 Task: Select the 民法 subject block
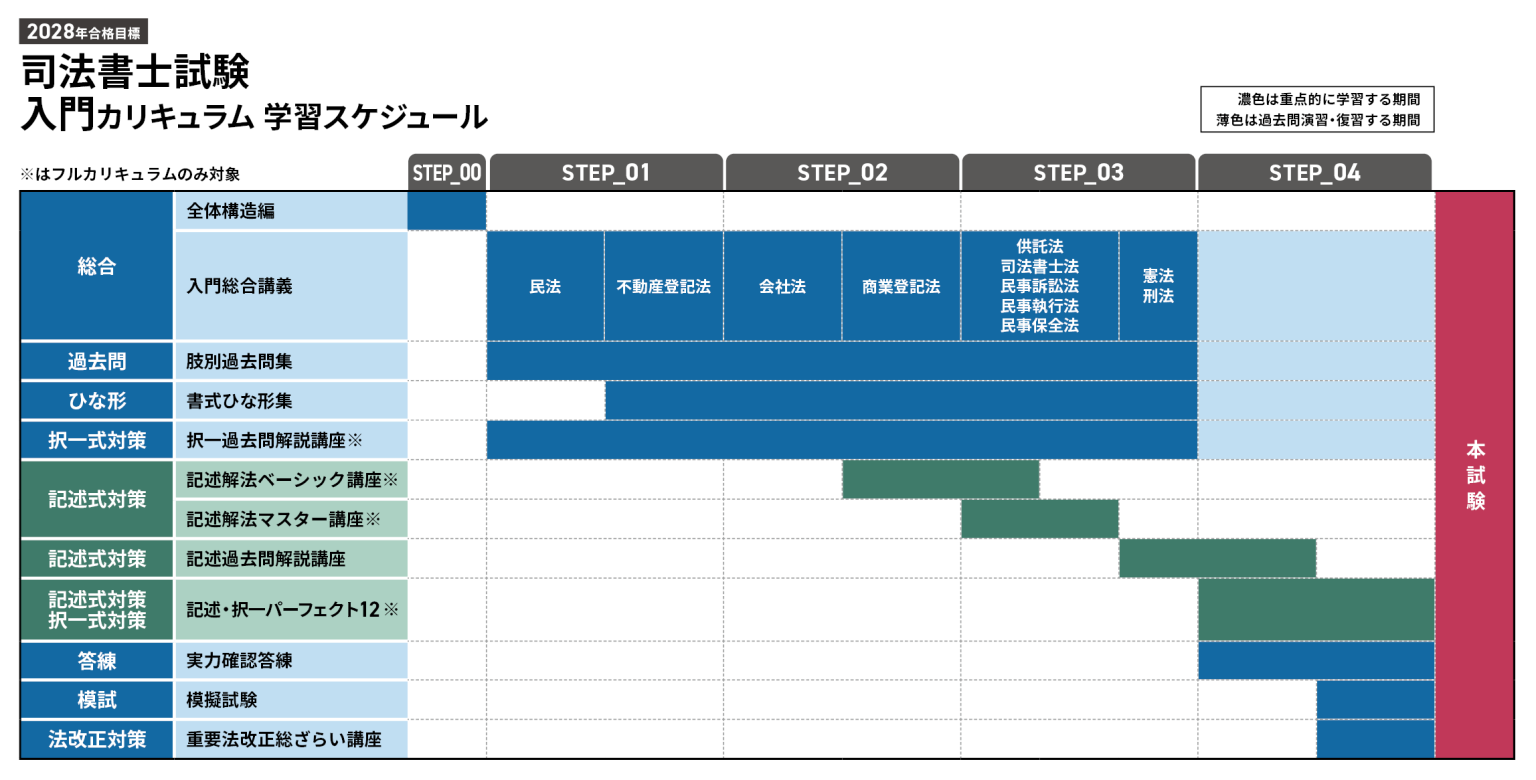pos(545,286)
